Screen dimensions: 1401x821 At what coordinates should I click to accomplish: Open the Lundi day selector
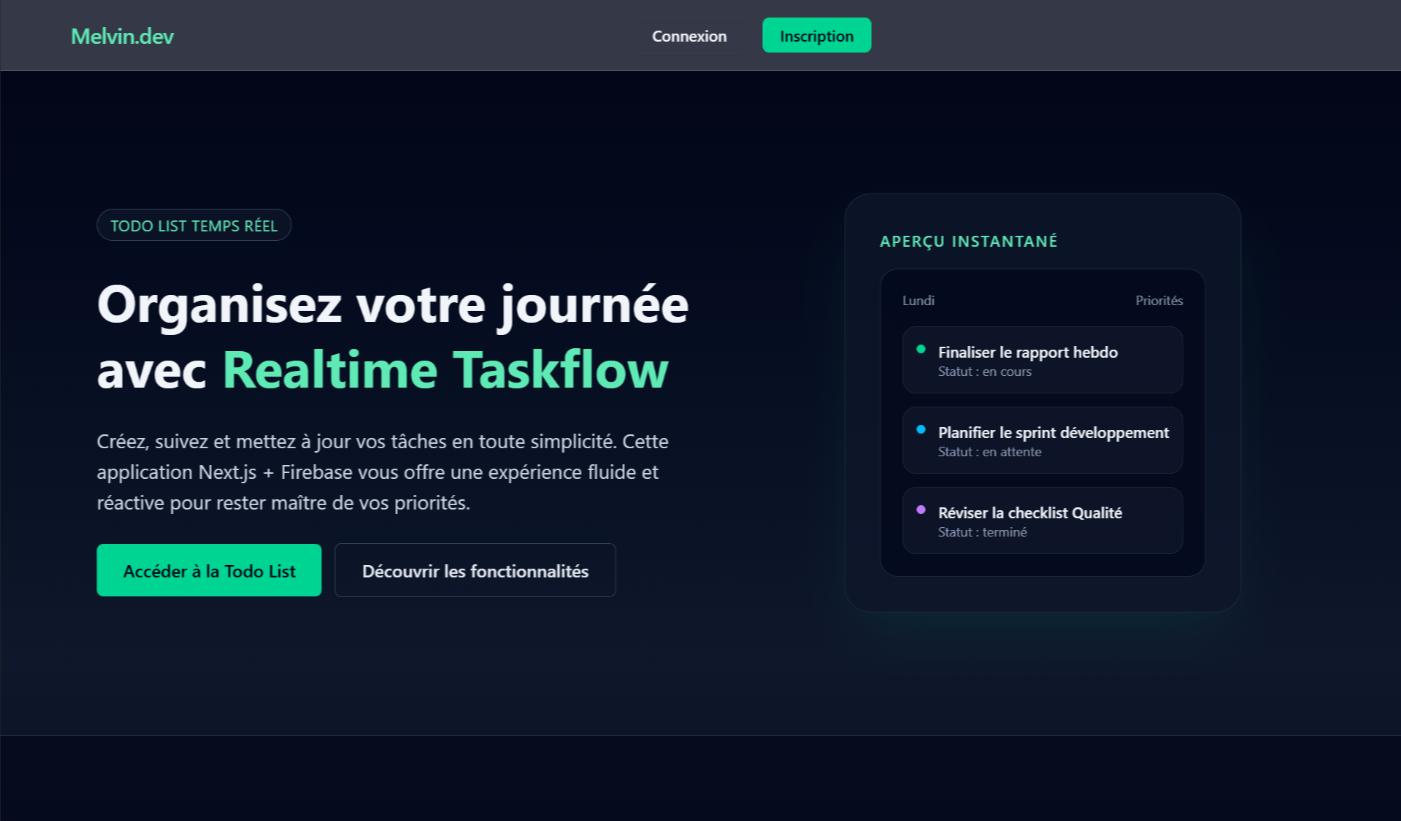[x=917, y=300]
